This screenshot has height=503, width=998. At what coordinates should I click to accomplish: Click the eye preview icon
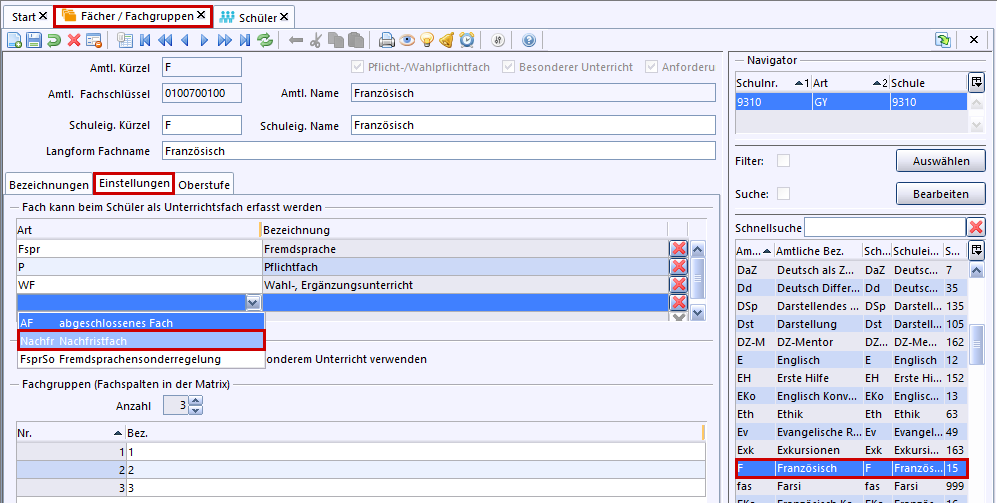click(407, 40)
